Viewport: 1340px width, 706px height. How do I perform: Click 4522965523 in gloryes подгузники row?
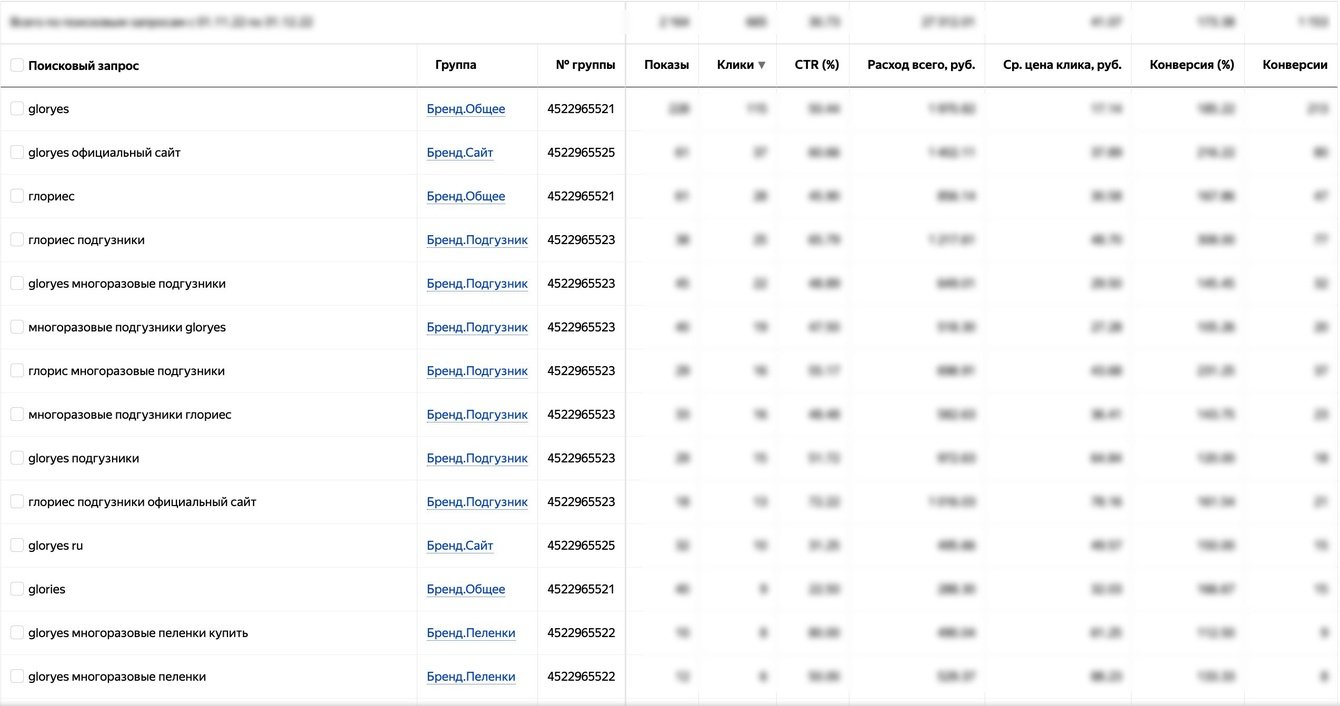581,458
